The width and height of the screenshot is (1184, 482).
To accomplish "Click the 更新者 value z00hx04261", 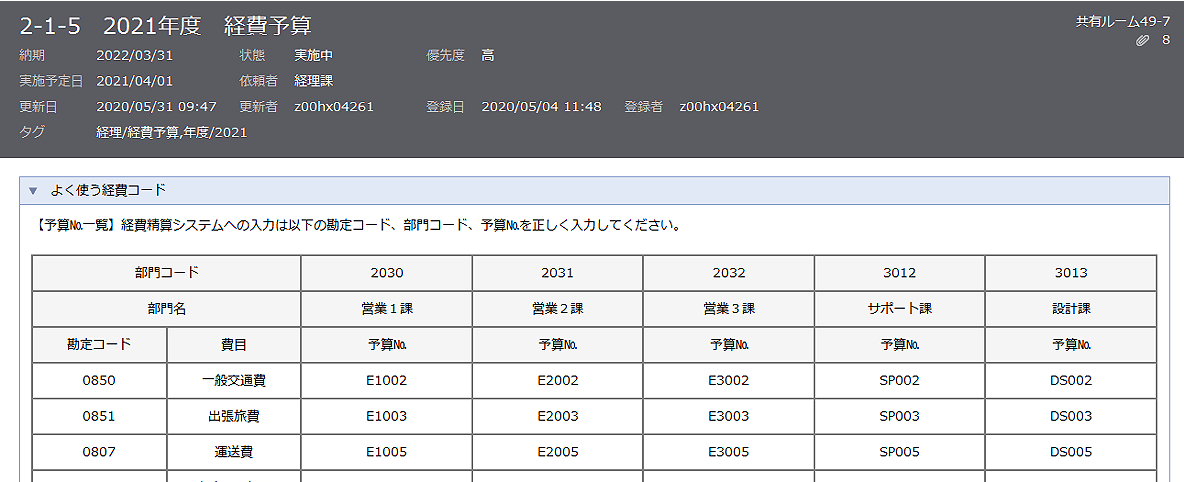I will (x=334, y=107).
